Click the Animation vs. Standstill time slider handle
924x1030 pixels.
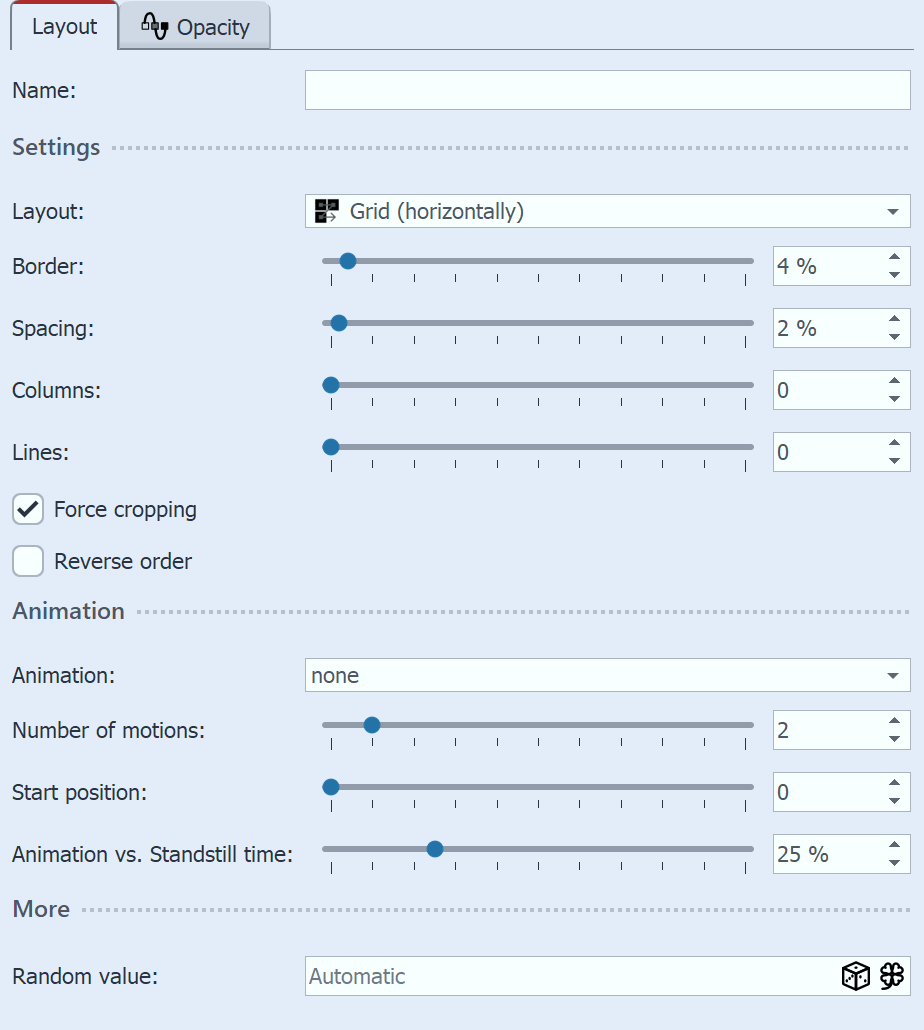435,848
